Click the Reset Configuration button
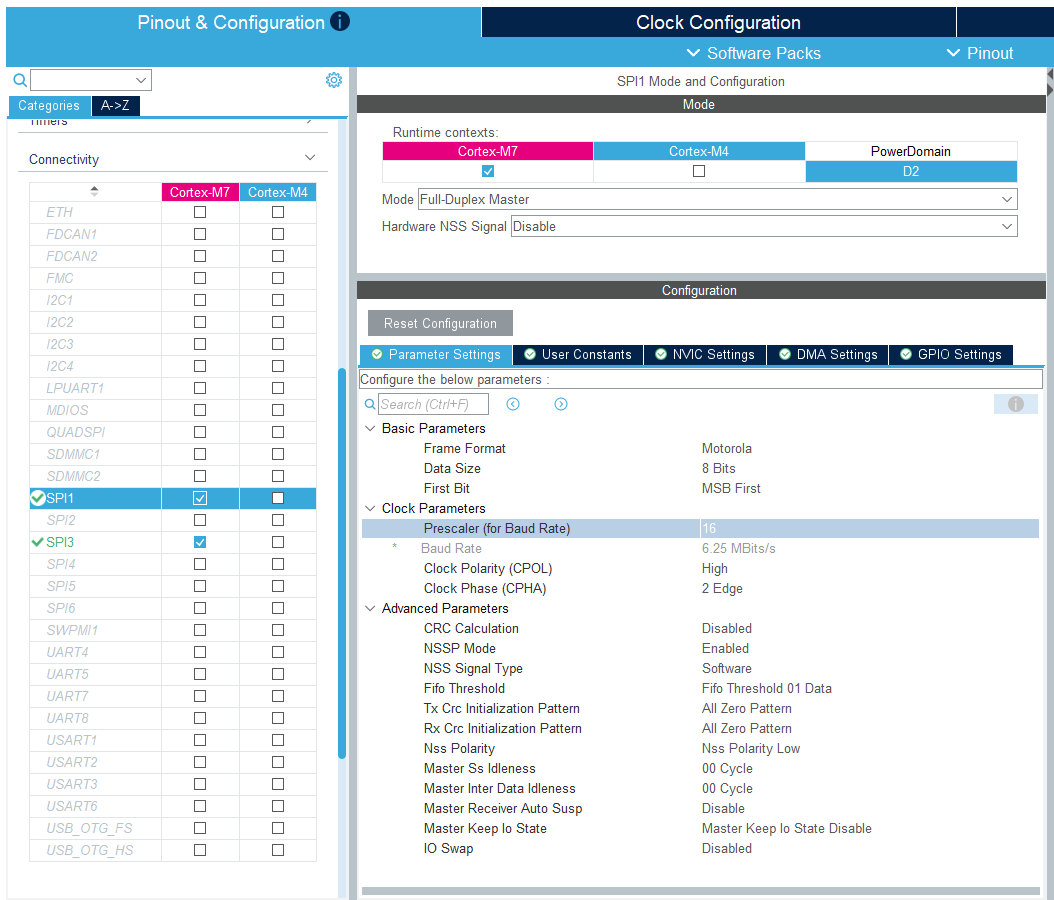Image resolution: width=1054 pixels, height=900 pixels. (440, 323)
